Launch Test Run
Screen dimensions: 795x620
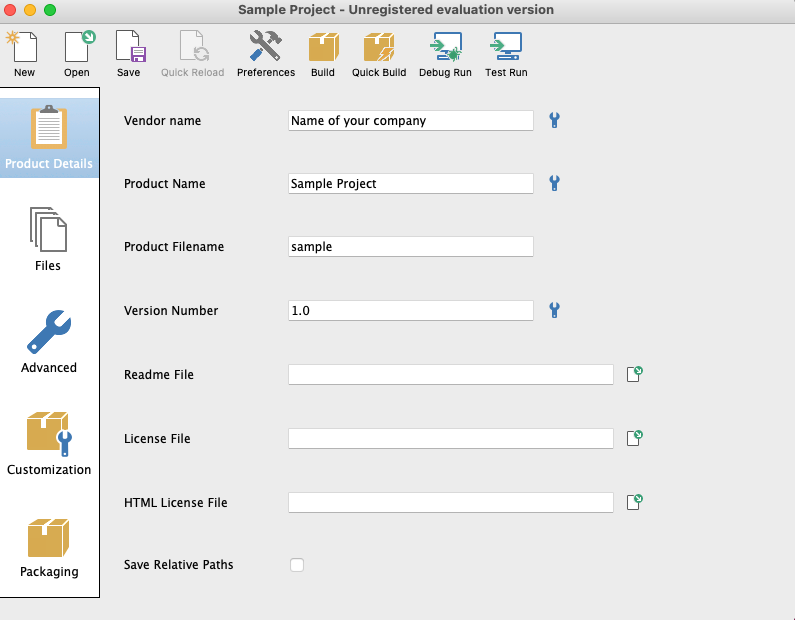tap(506, 54)
